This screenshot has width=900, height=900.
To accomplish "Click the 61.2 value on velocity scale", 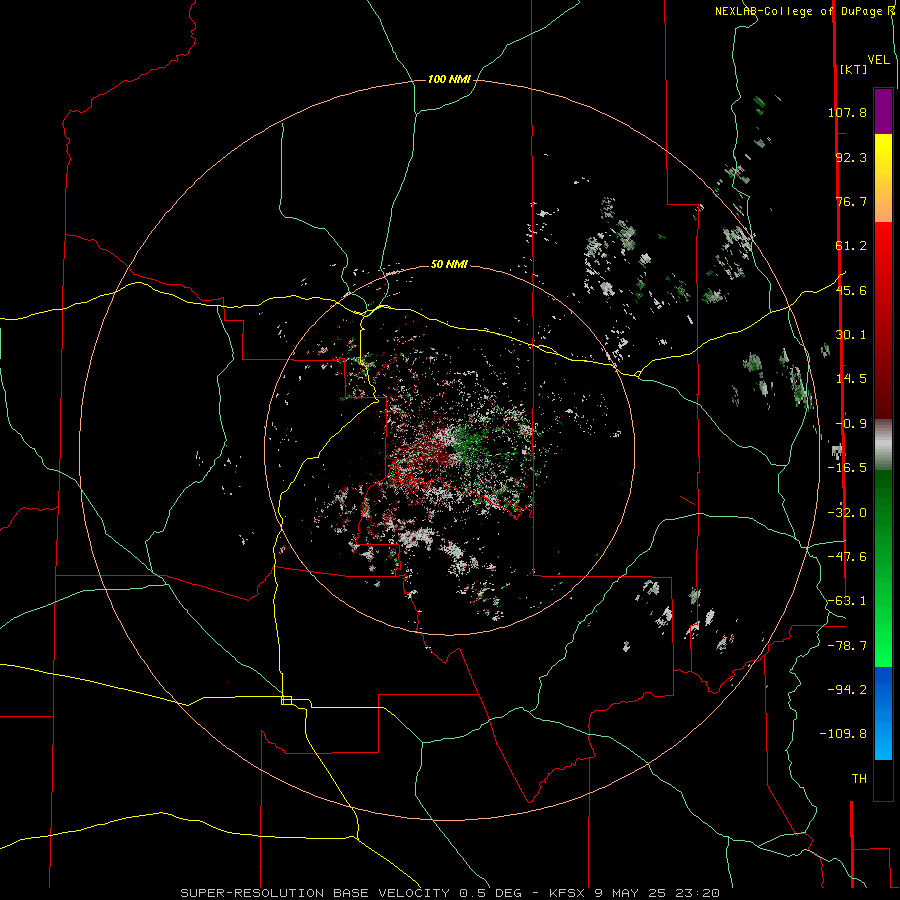I will point(851,246).
